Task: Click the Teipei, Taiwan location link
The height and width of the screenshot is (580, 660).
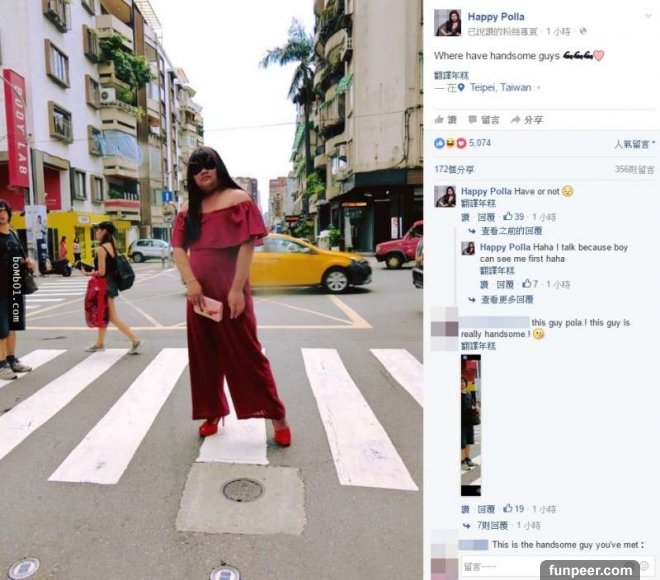Action: coord(500,88)
